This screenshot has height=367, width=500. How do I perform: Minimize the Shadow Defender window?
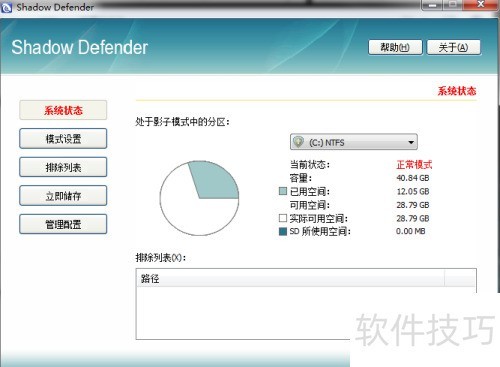coord(432,5)
